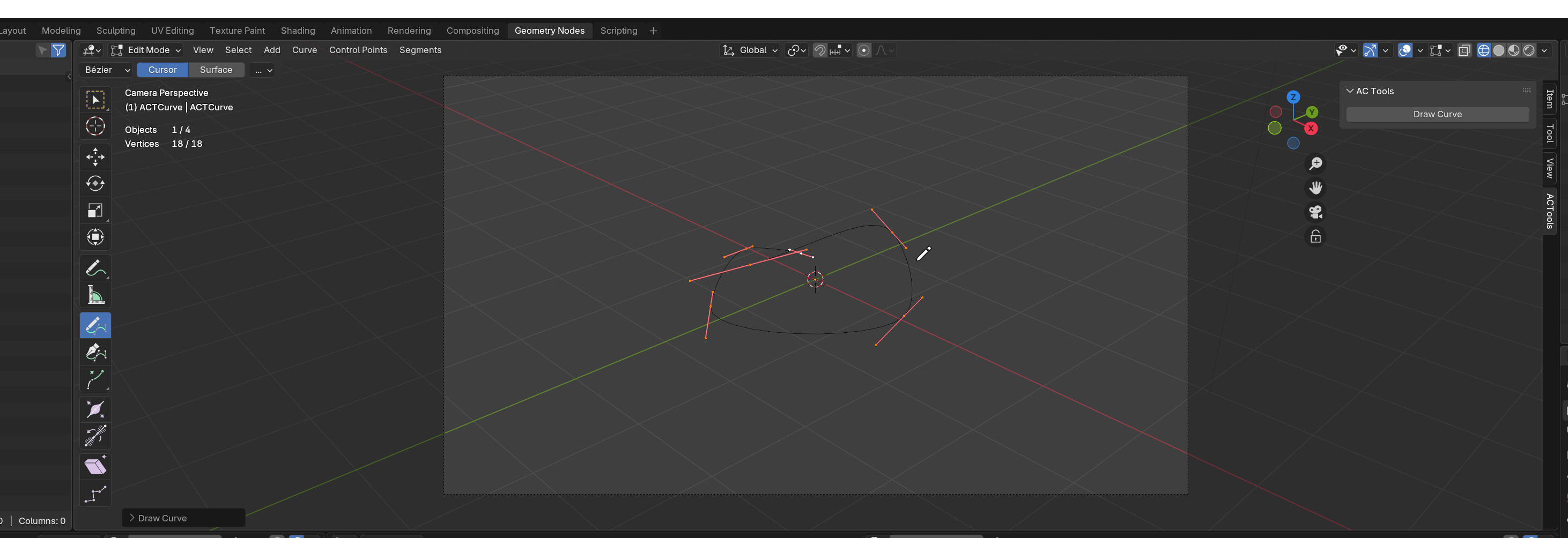
Task: Switch to wireframe viewport shading
Action: tap(1483, 50)
